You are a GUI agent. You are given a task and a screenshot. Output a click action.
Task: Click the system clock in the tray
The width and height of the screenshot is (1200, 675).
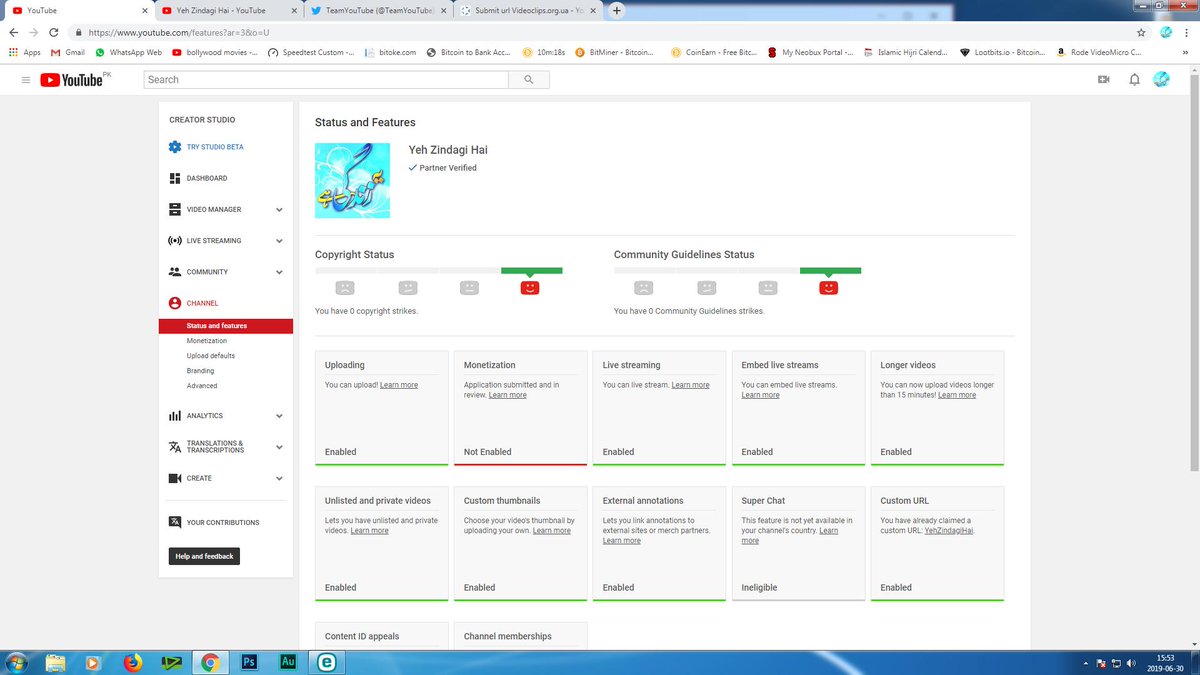(x=1166, y=662)
